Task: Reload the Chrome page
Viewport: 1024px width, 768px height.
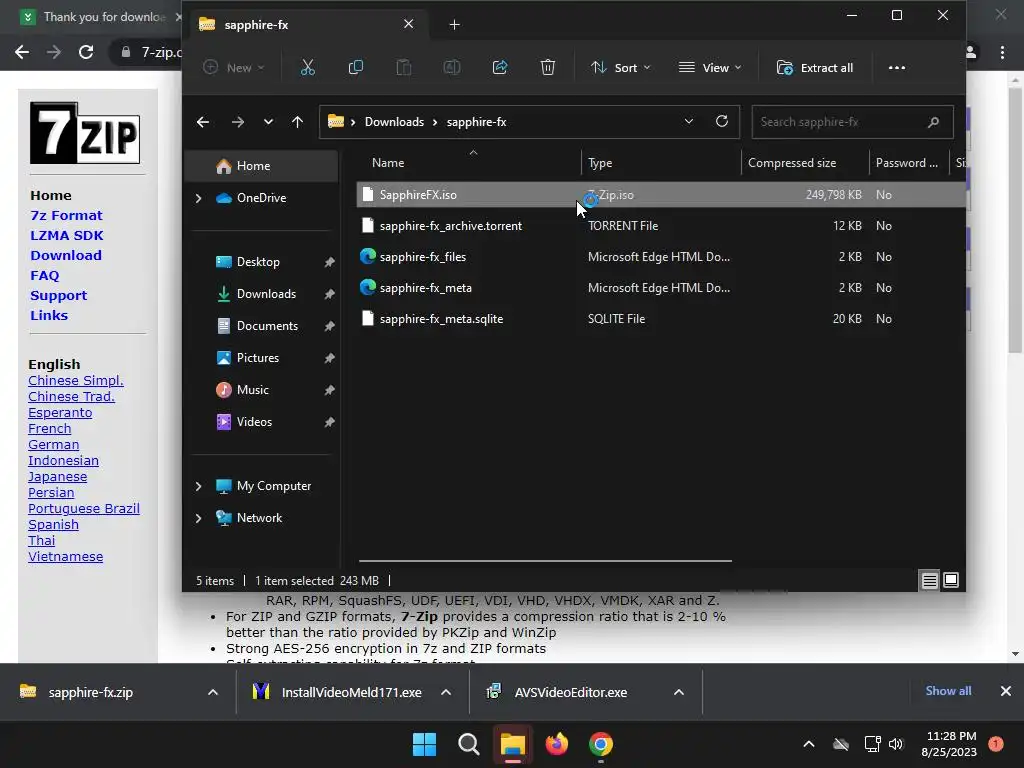Action: tap(86, 52)
